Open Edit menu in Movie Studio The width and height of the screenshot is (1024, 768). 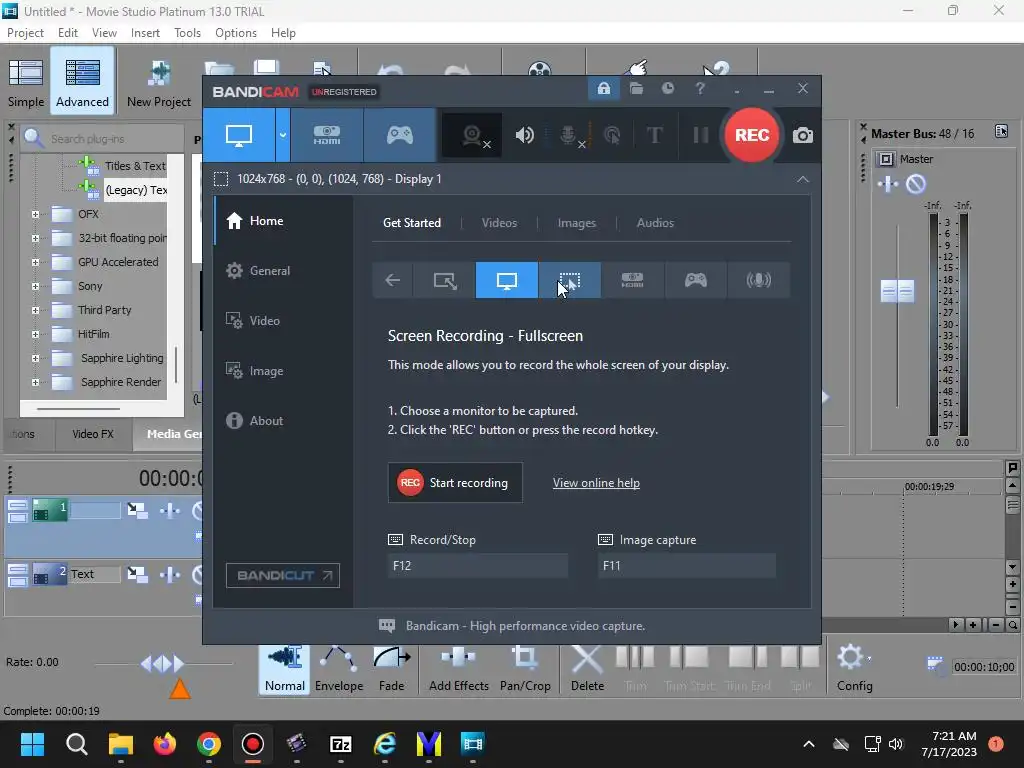point(68,33)
